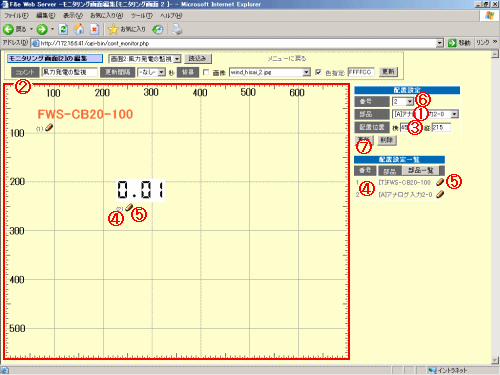
Task: Open the お気に入り(A) menu
Action: [x=107, y=16]
